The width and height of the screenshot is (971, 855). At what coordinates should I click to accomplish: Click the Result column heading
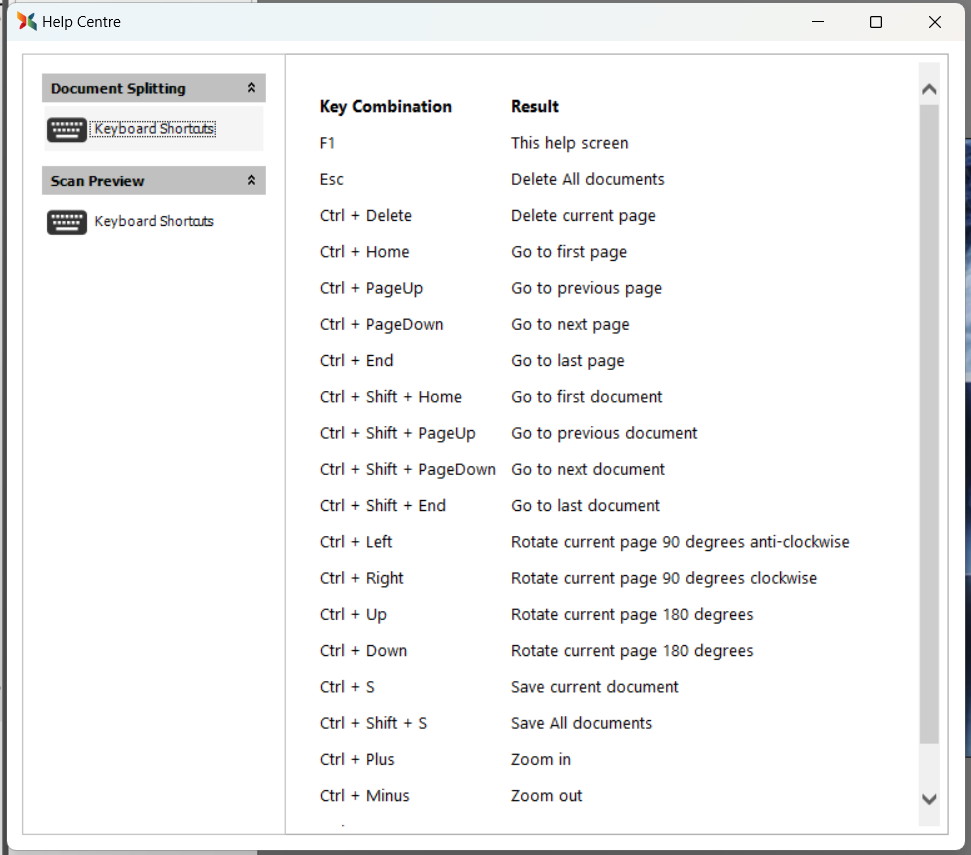[x=535, y=106]
